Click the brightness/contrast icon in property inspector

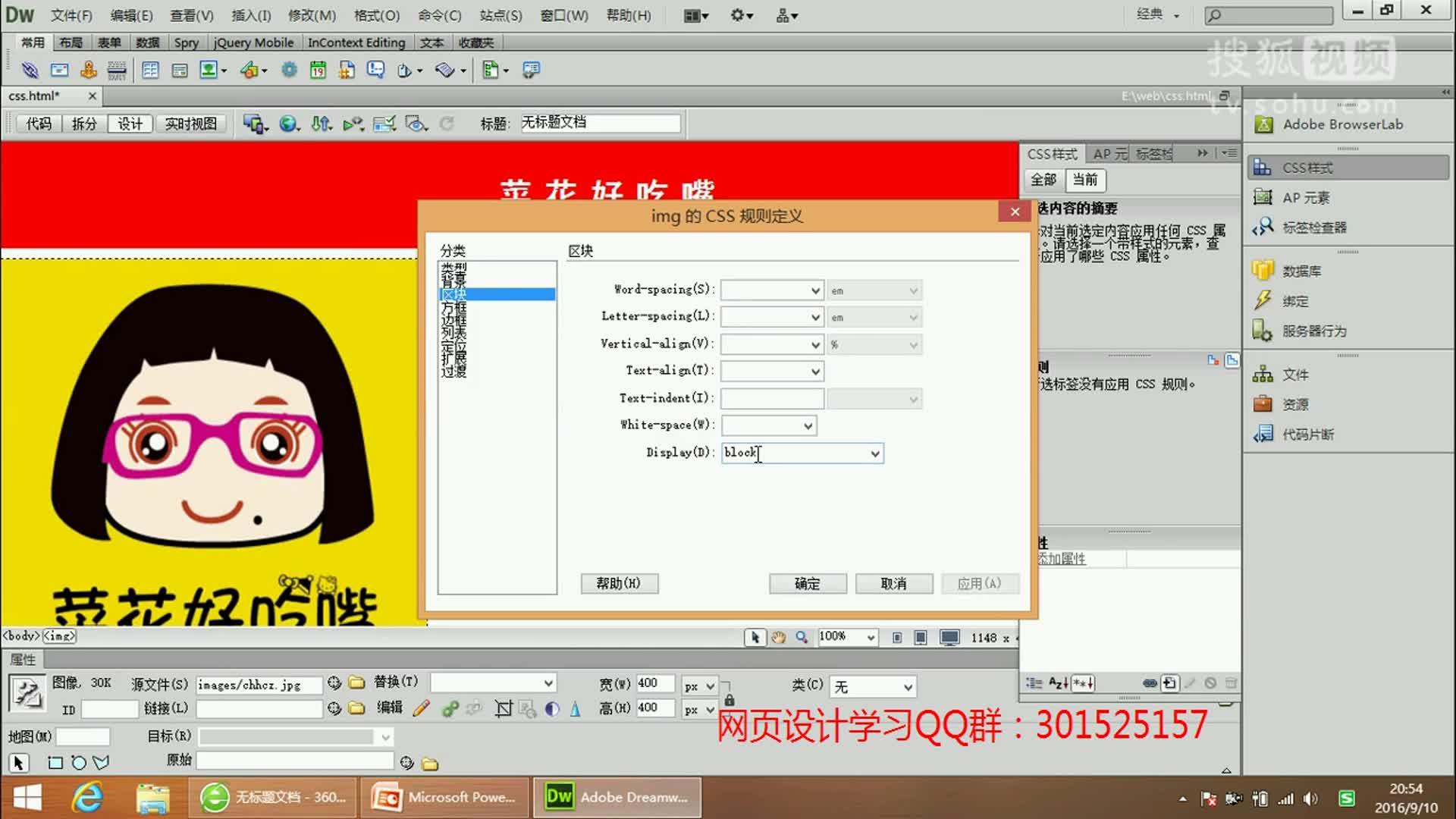coord(551,710)
